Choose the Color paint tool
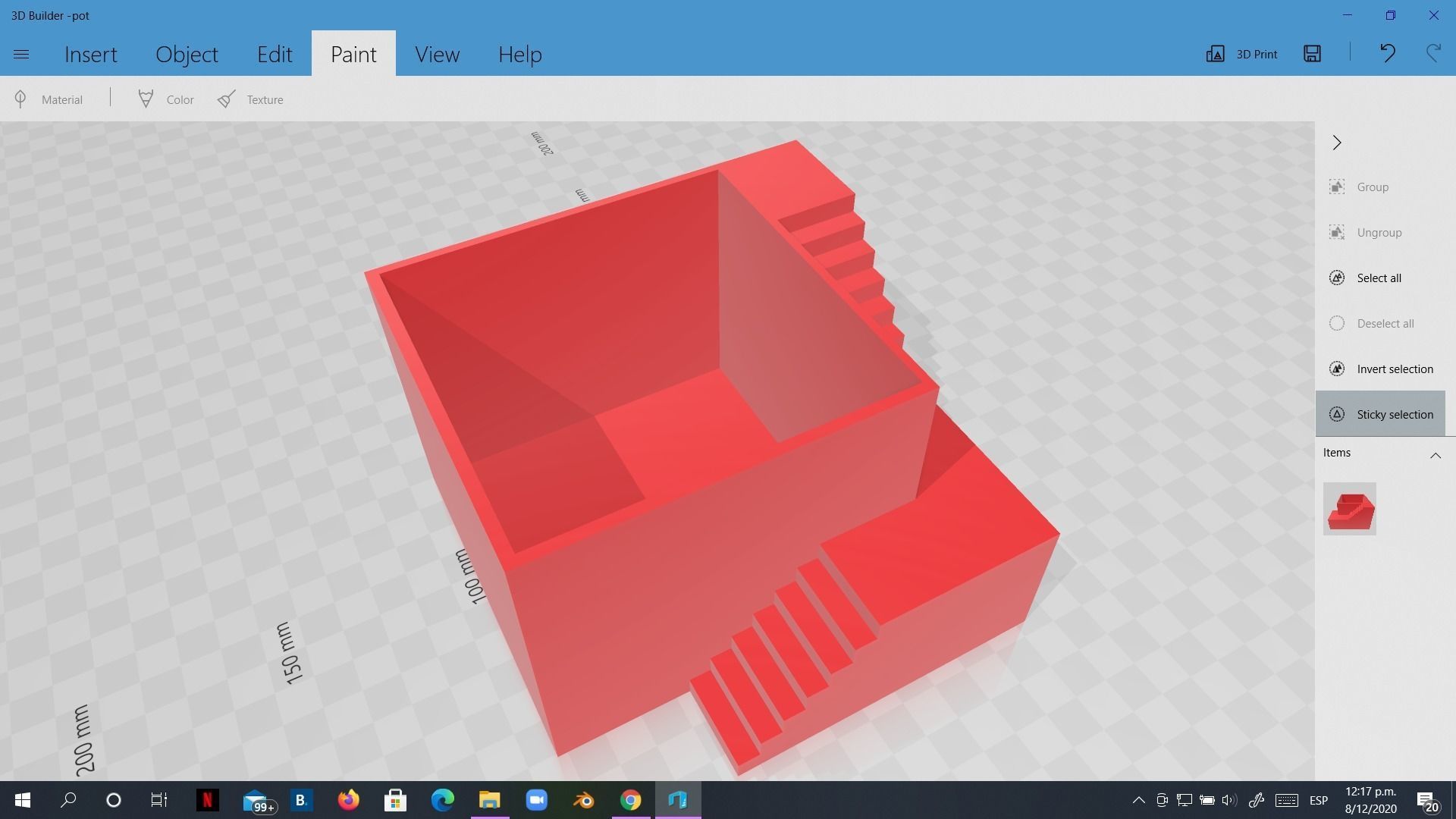Viewport: 1456px width, 819px height. (x=166, y=99)
